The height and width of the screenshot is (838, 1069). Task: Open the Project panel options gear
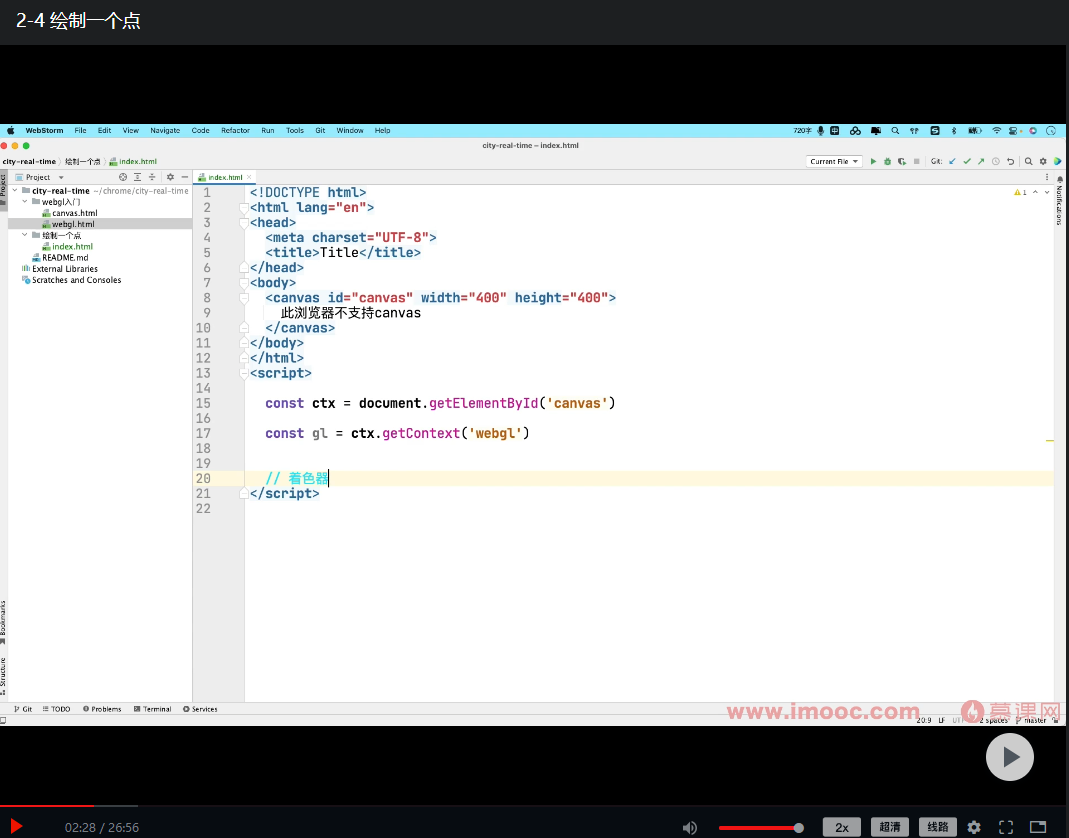(x=170, y=177)
